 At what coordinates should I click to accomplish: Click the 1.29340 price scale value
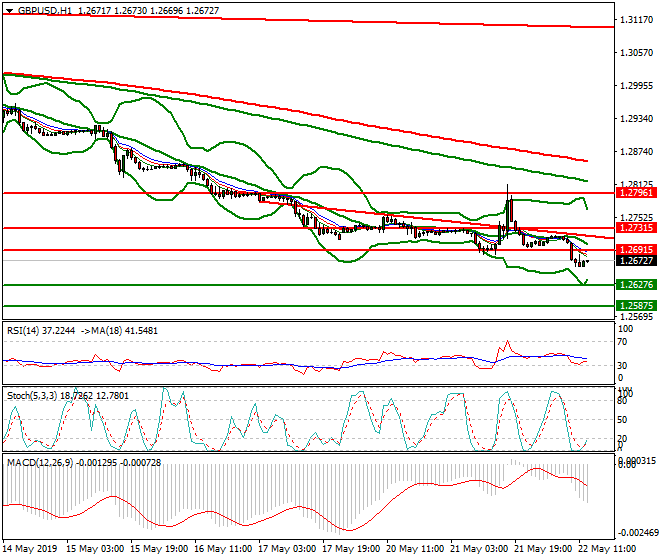636,119
